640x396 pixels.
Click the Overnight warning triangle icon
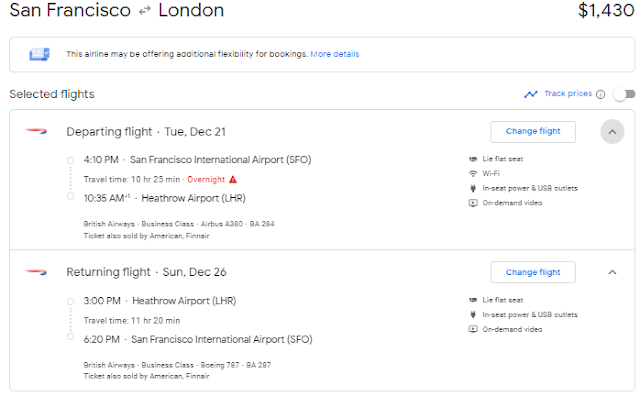(x=233, y=179)
